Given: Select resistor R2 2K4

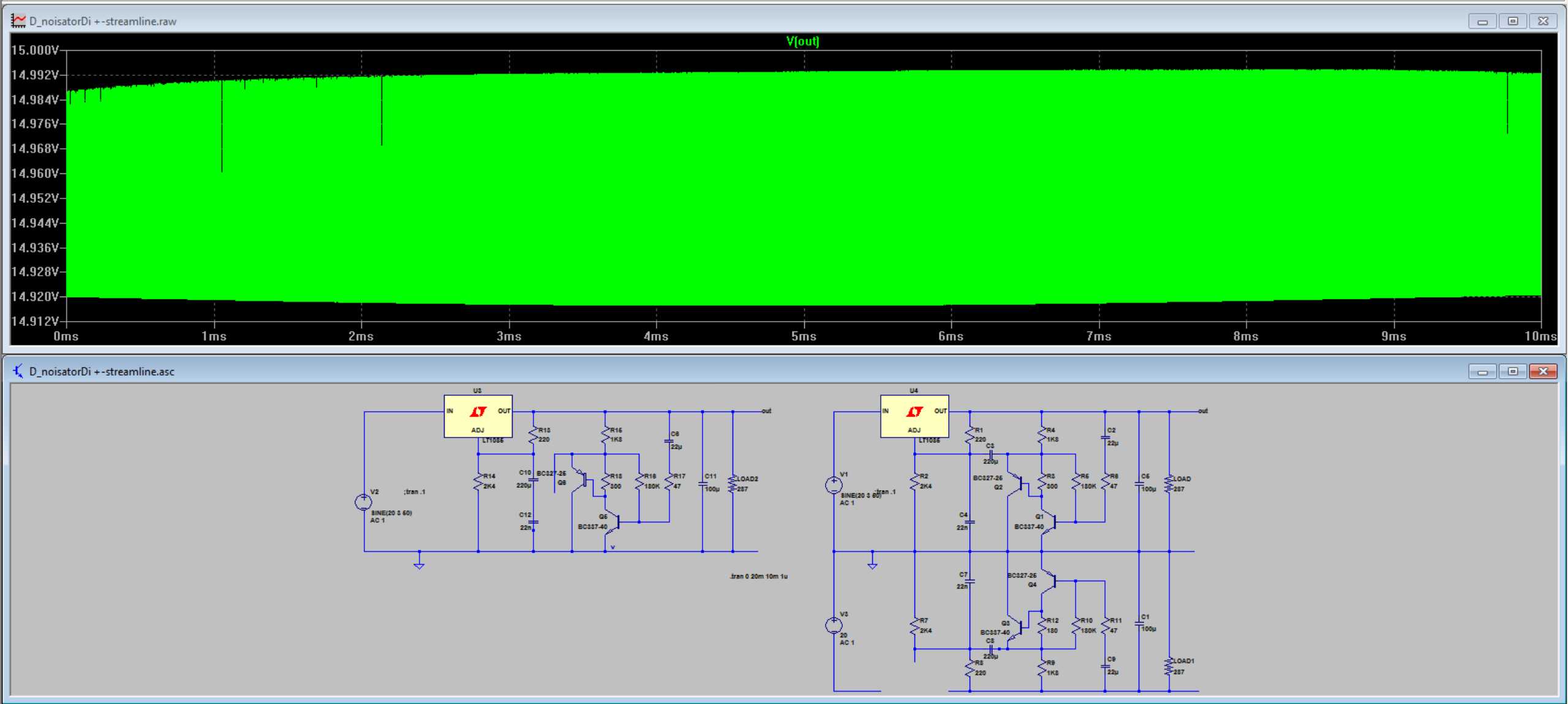Looking at the screenshot, I should tap(915, 482).
